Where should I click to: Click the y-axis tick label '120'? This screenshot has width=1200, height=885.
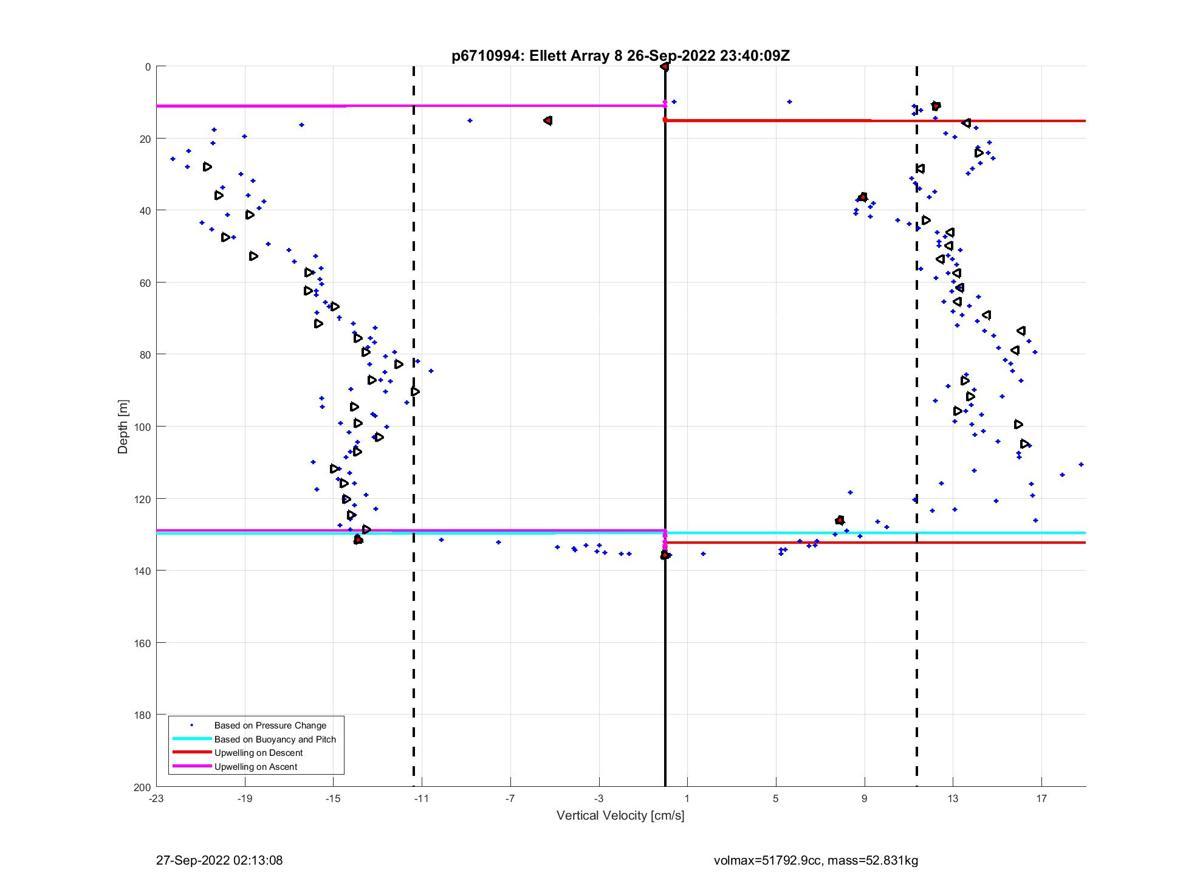142,499
